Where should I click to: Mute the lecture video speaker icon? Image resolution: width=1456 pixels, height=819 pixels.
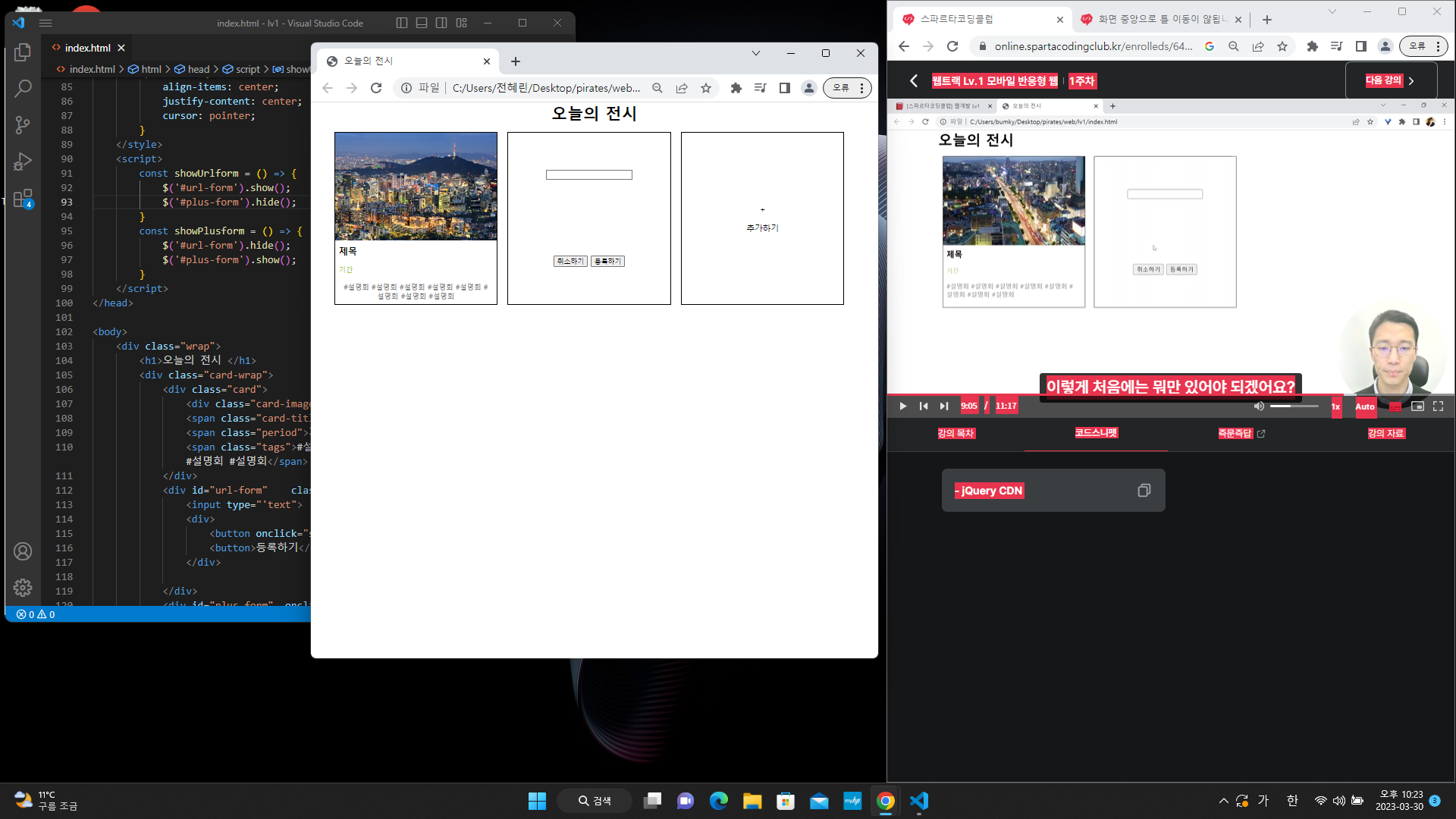[1258, 406]
